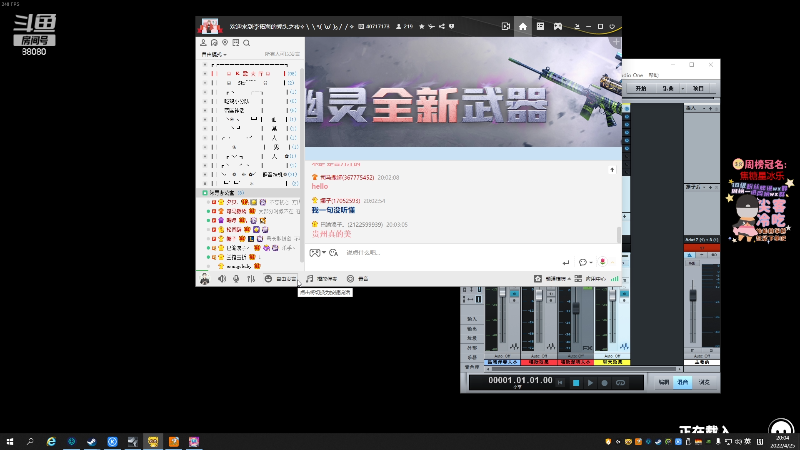This screenshot has width=800, height=450.
Task: Select 输出 in the mixer left sidebar
Action: click(472, 329)
